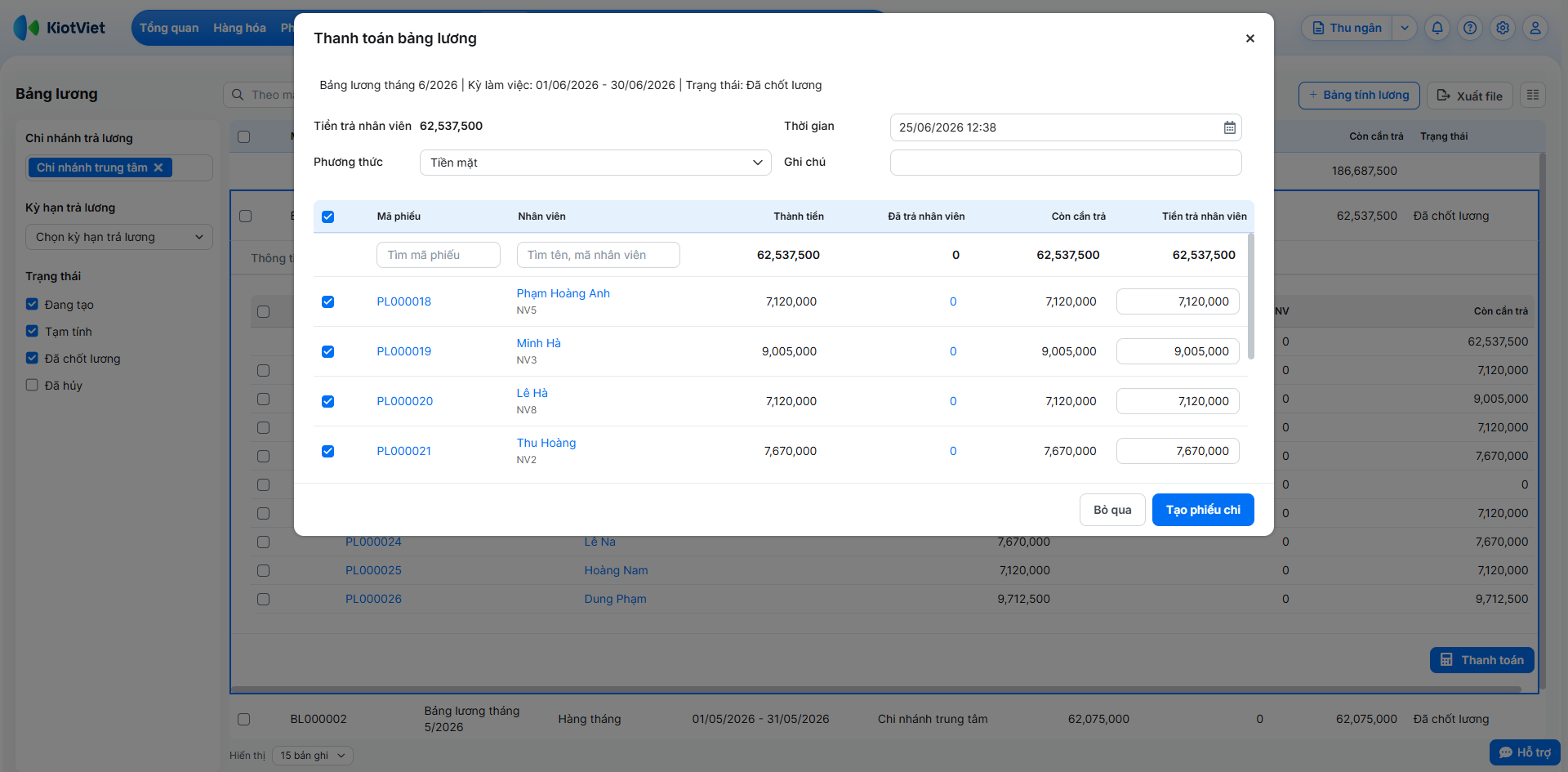Image resolution: width=1568 pixels, height=772 pixels.
Task: Open the Hàng hóa menu
Action: point(239,28)
